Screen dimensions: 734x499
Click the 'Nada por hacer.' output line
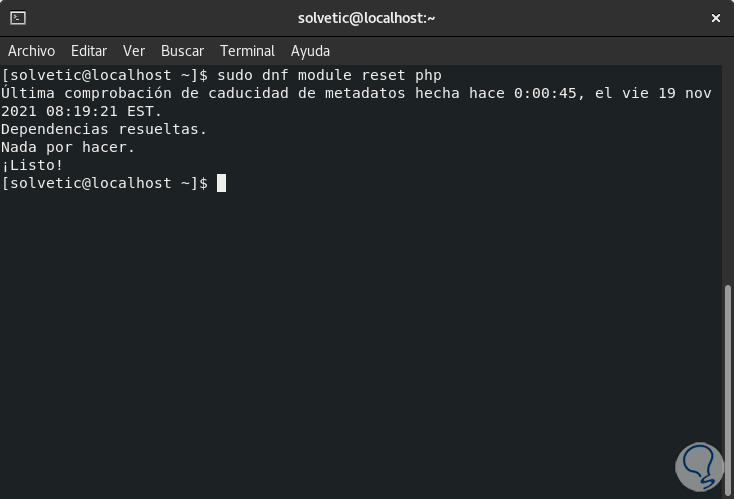pyautogui.click(x=68, y=147)
